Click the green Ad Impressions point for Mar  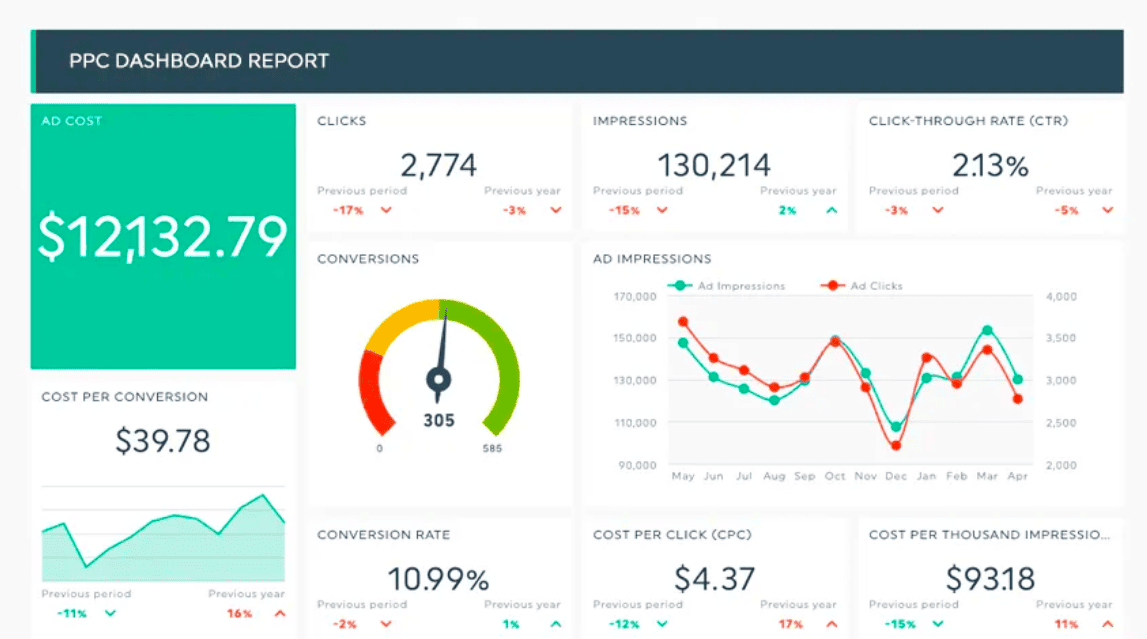tap(987, 330)
